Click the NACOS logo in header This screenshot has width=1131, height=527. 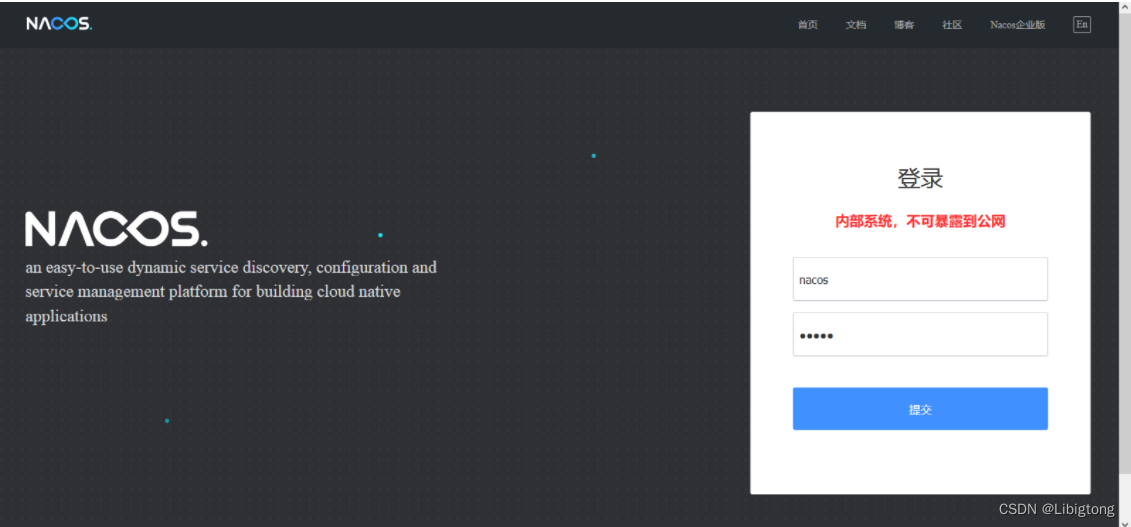[59, 24]
